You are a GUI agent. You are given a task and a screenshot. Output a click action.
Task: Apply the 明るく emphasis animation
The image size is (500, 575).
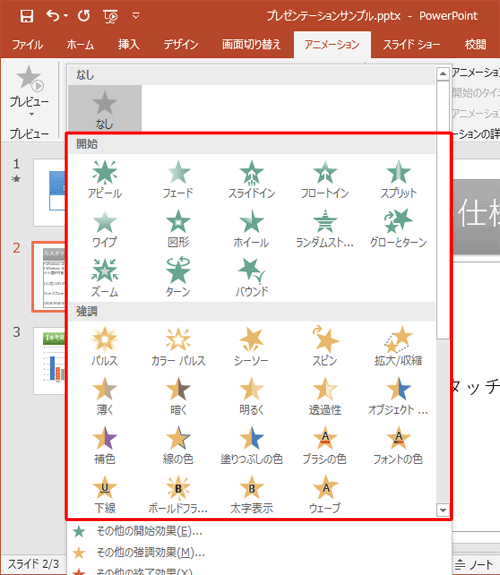[251, 396]
